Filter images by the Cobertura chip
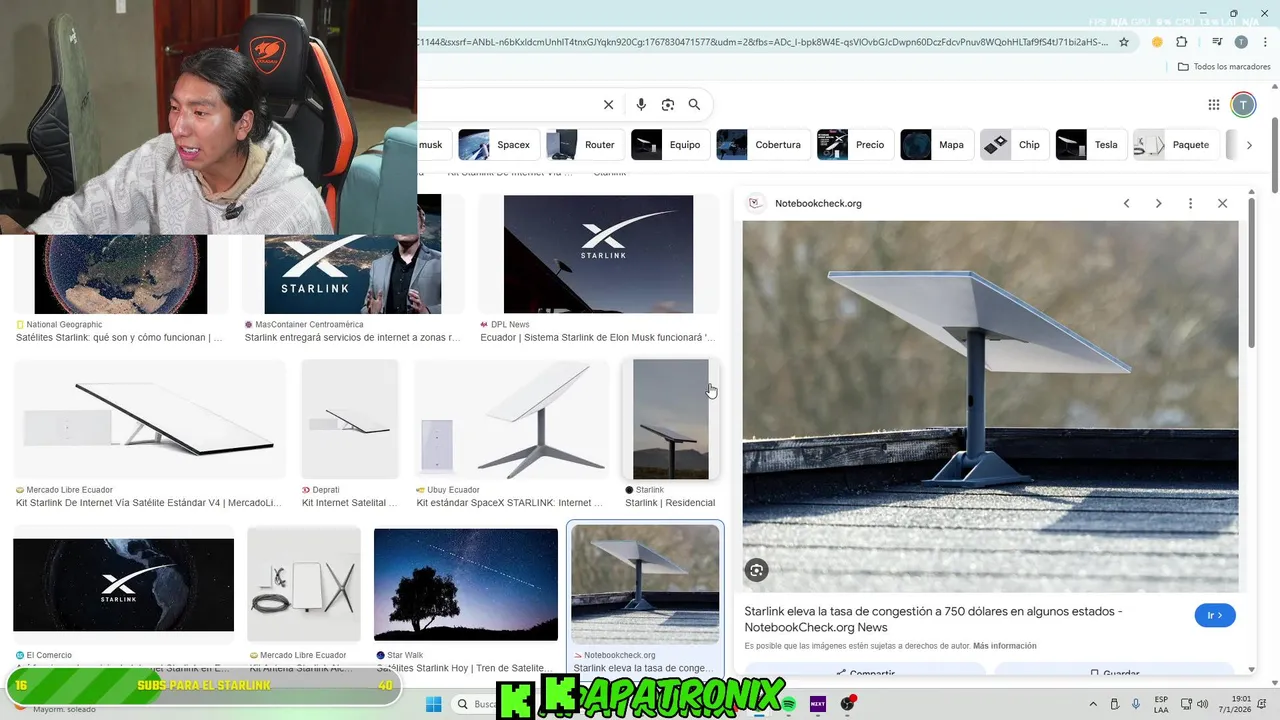Viewport: 1280px width, 720px height. coord(764,145)
